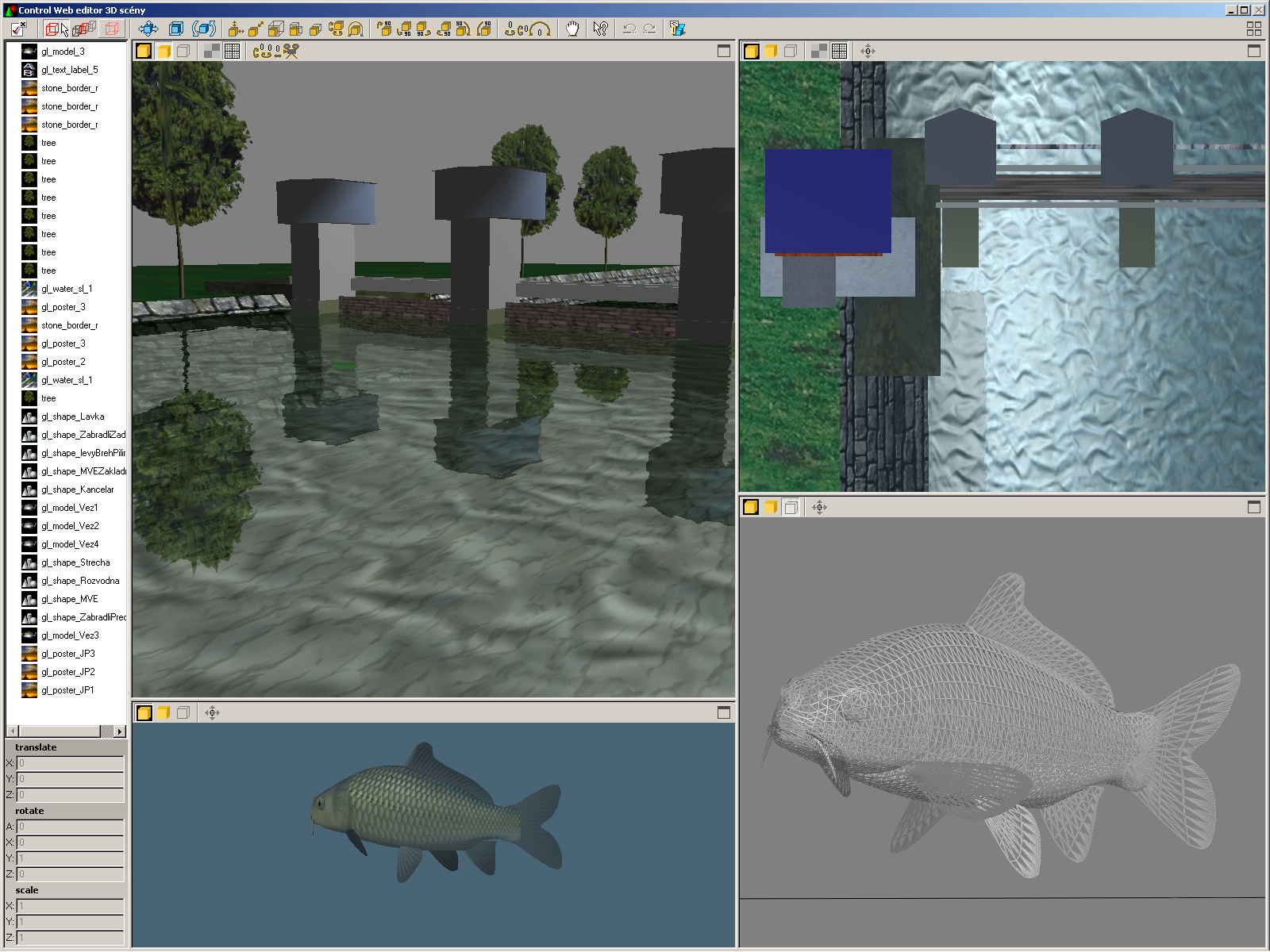The image size is (1270, 952).
Task: Select the hand pan tool in main toolbar
Action: (x=572, y=29)
